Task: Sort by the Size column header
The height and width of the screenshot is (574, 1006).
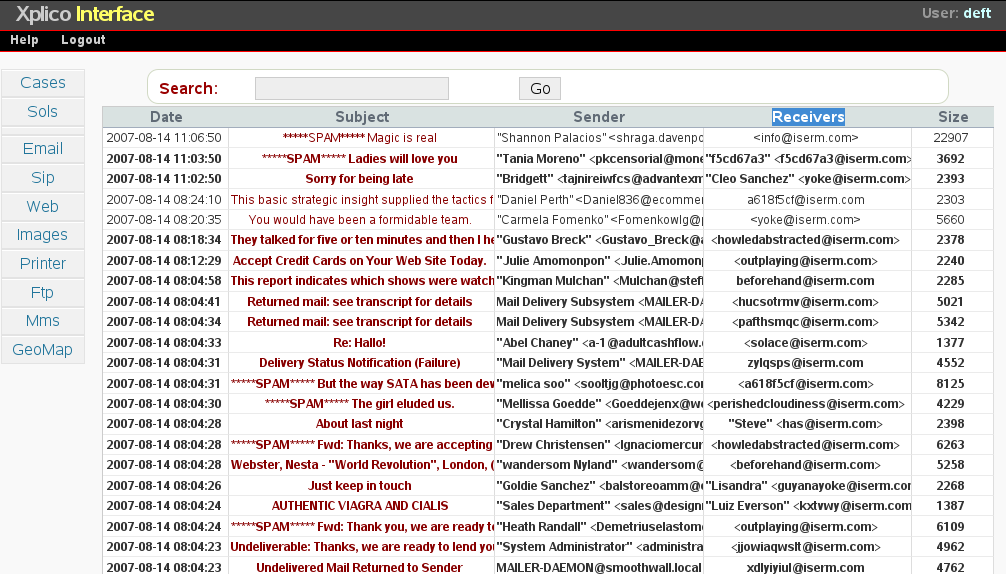Action: [952, 117]
